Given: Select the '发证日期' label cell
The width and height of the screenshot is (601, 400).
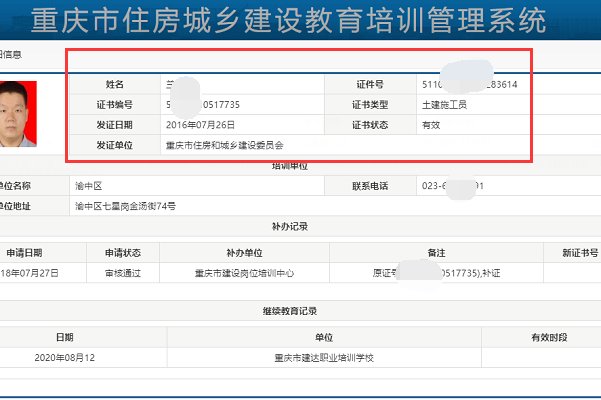Looking at the screenshot, I should coord(115,125).
